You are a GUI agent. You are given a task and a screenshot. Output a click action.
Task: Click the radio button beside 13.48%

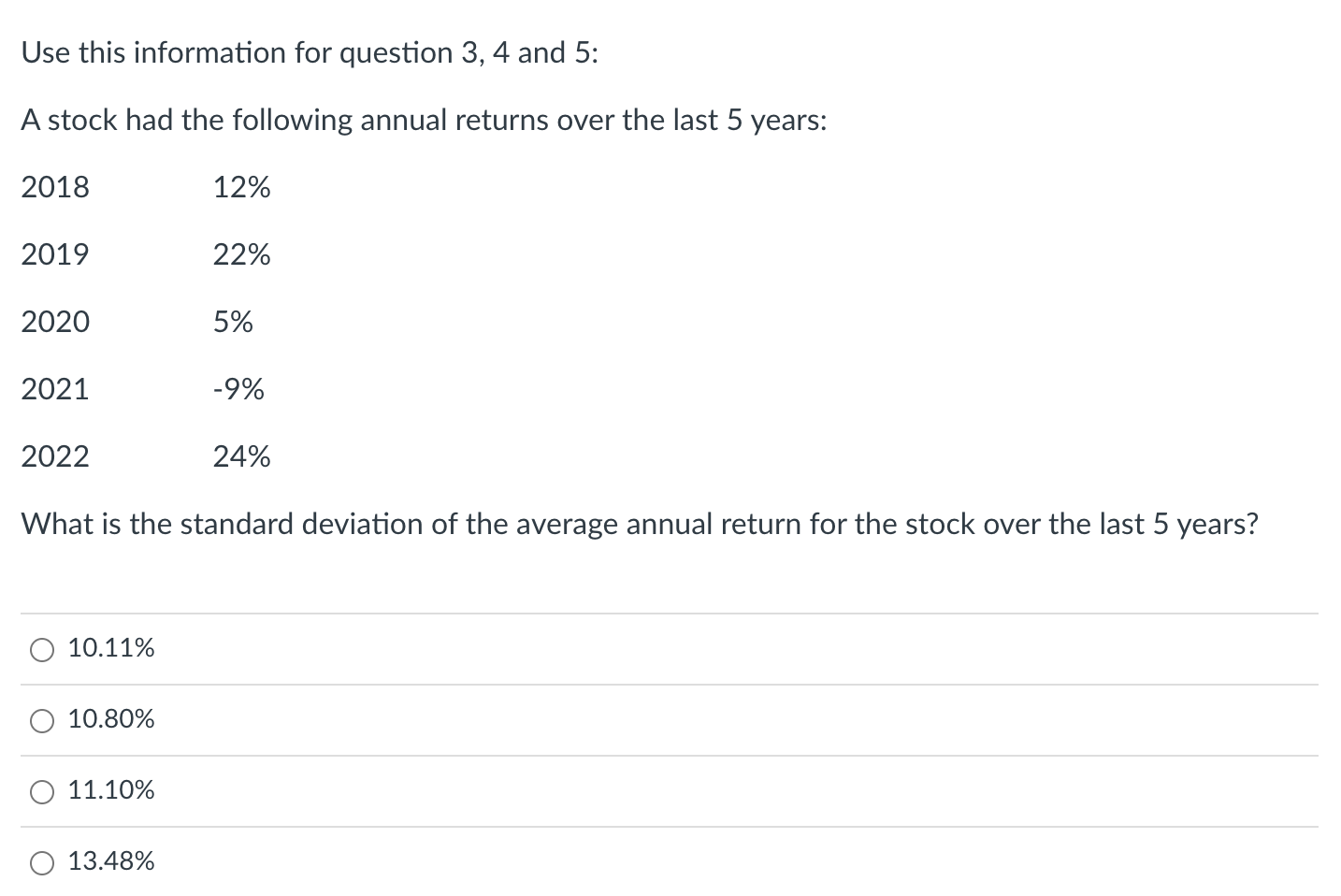point(41,862)
